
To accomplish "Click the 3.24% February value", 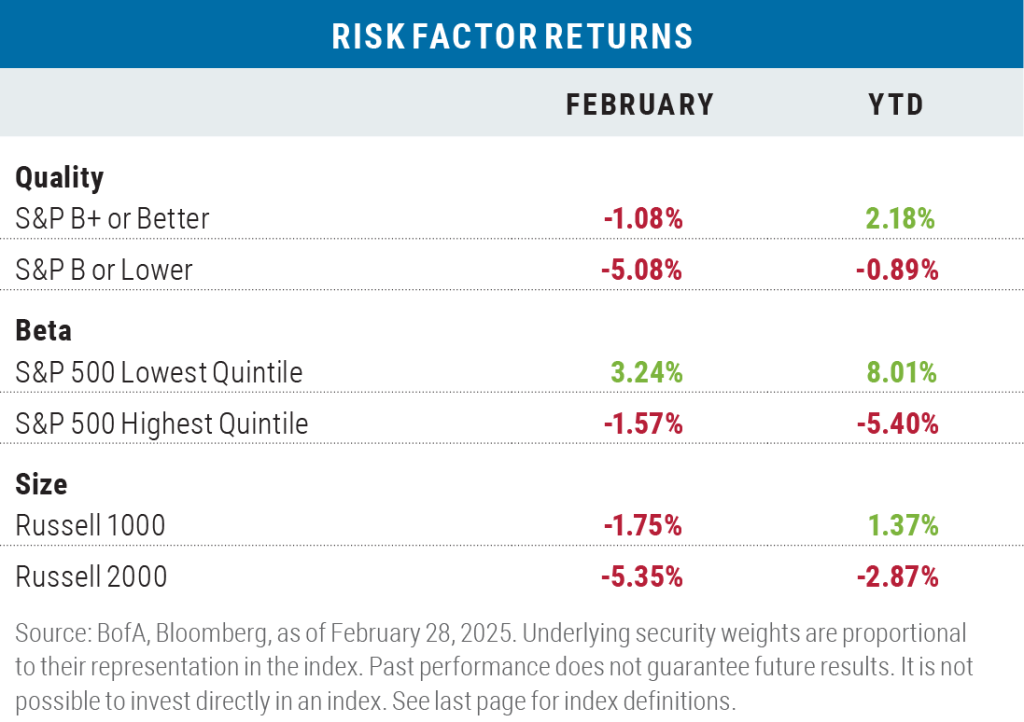I will click(x=647, y=372).
